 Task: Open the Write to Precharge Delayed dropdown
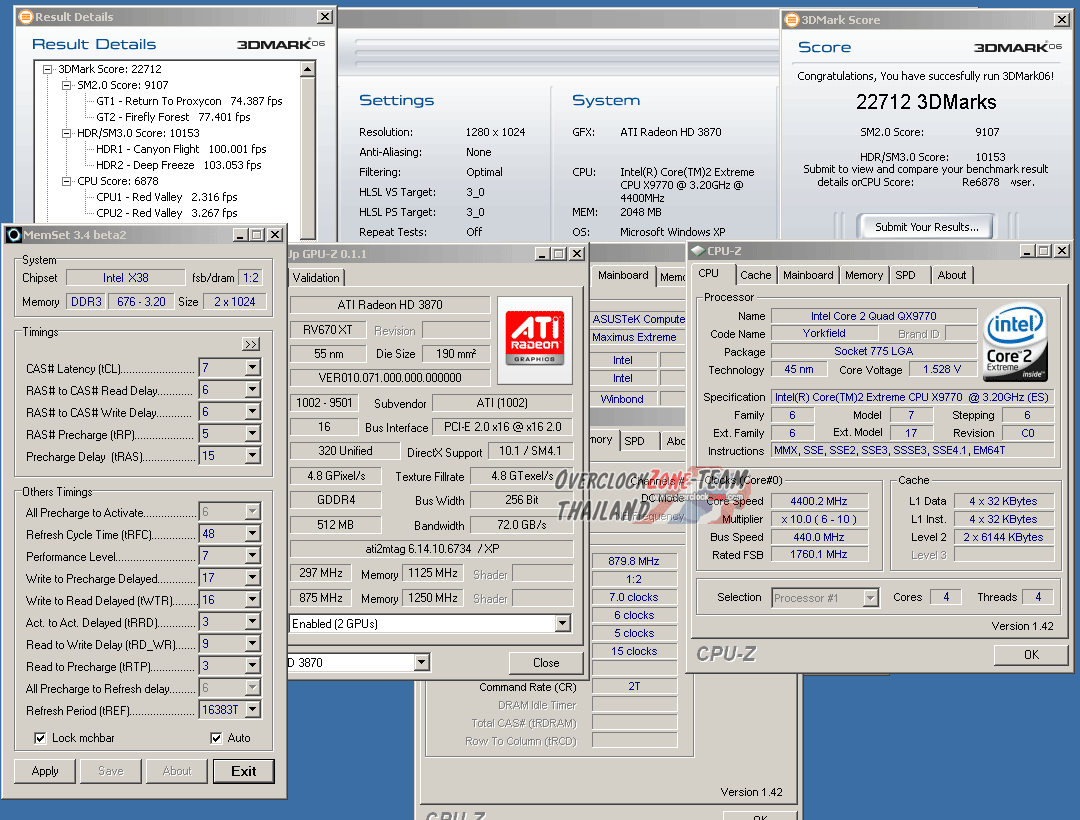pyautogui.click(x=252, y=578)
